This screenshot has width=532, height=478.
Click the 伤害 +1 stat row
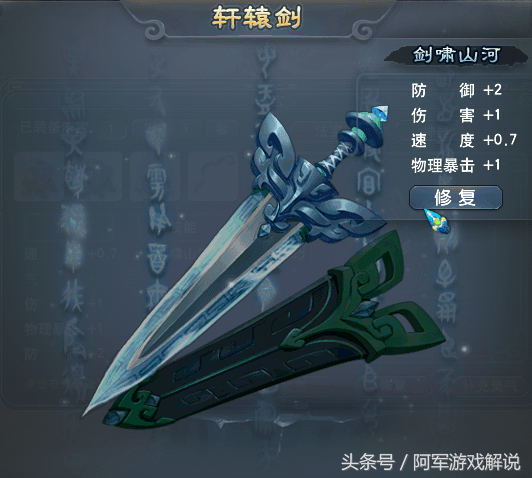click(456, 115)
